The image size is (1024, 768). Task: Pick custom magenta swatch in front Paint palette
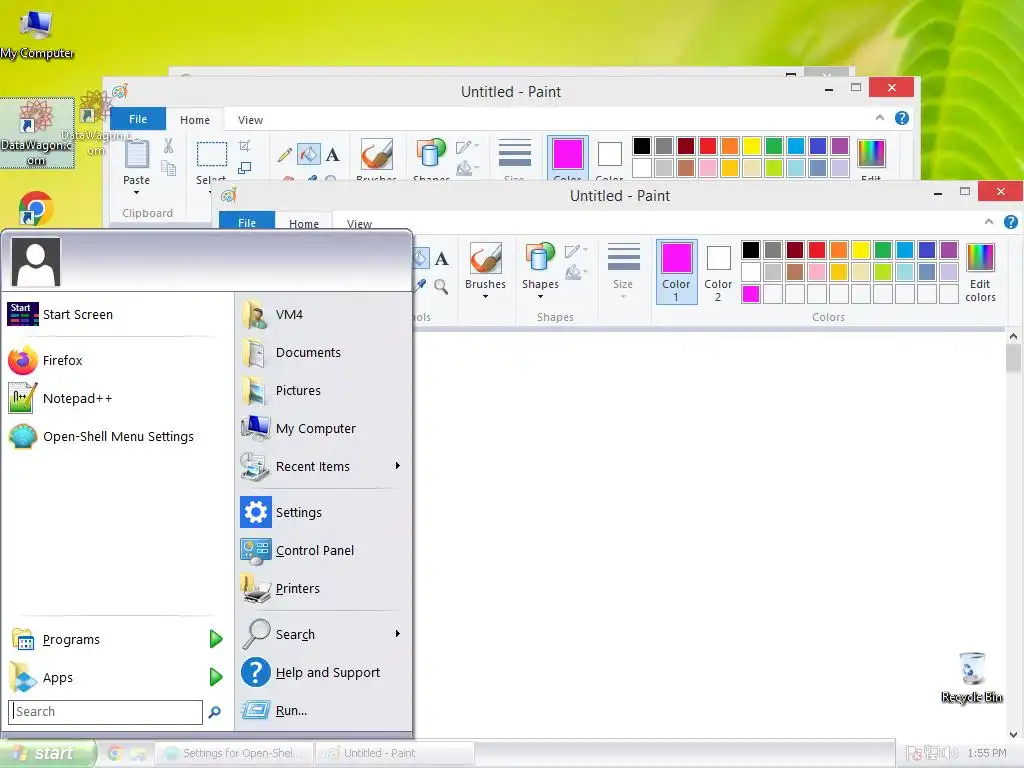[x=751, y=294]
